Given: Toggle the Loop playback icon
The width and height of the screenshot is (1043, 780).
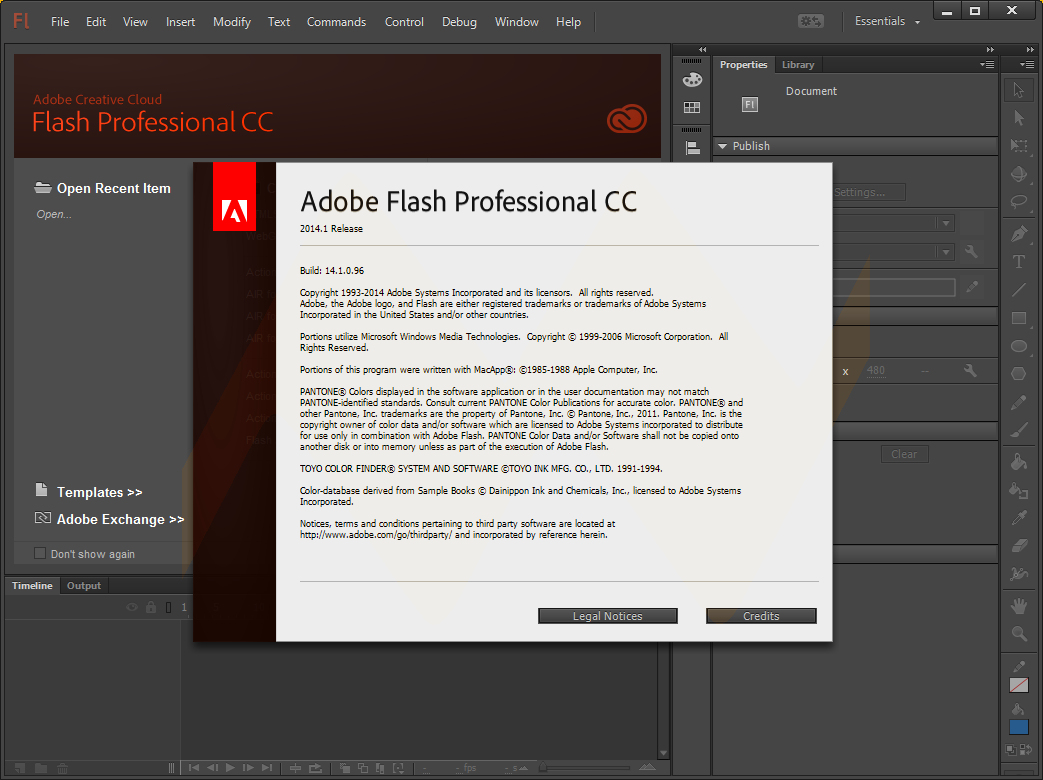Looking at the screenshot, I should [x=315, y=768].
